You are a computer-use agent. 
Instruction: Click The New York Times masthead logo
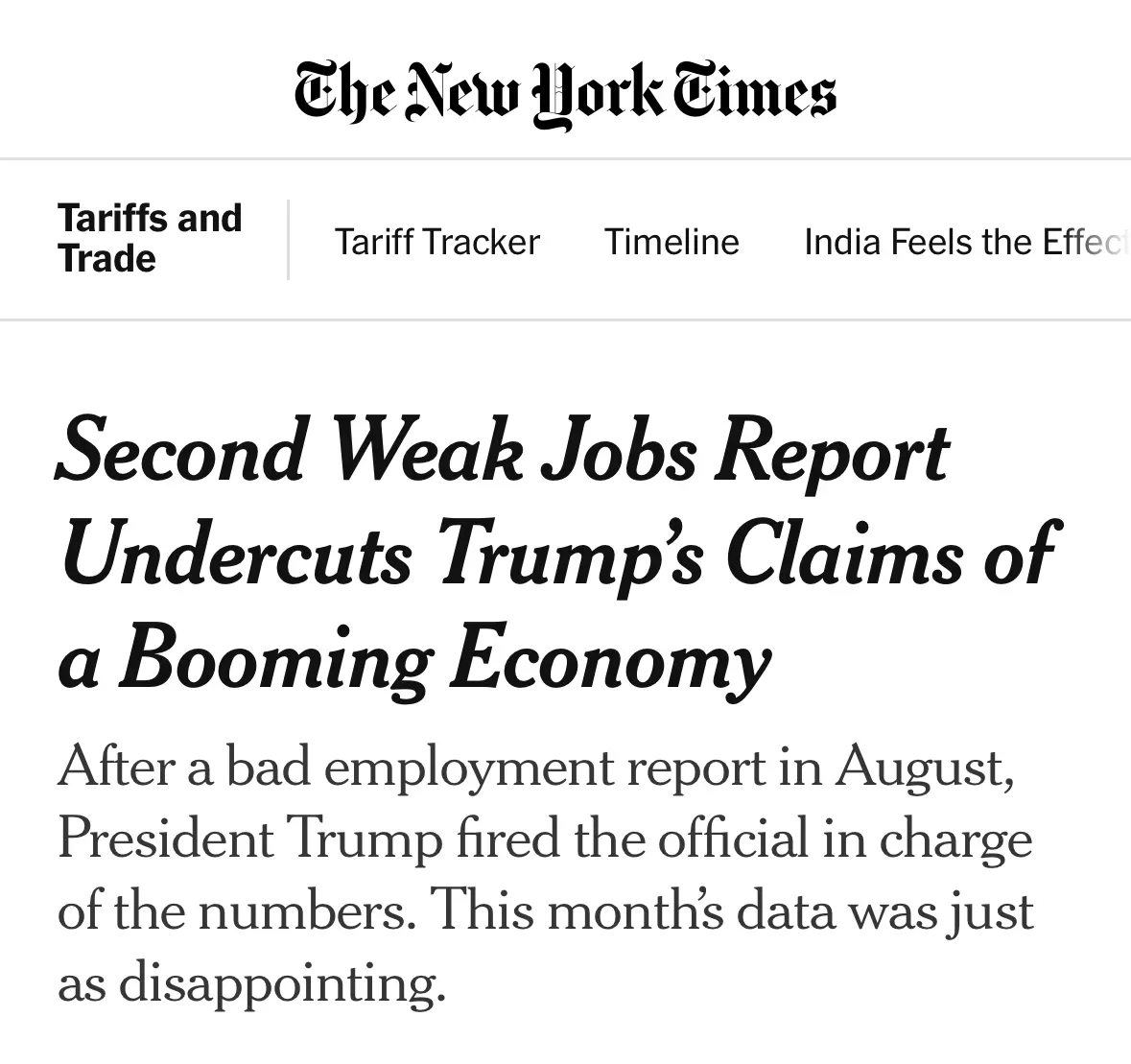coord(565,94)
